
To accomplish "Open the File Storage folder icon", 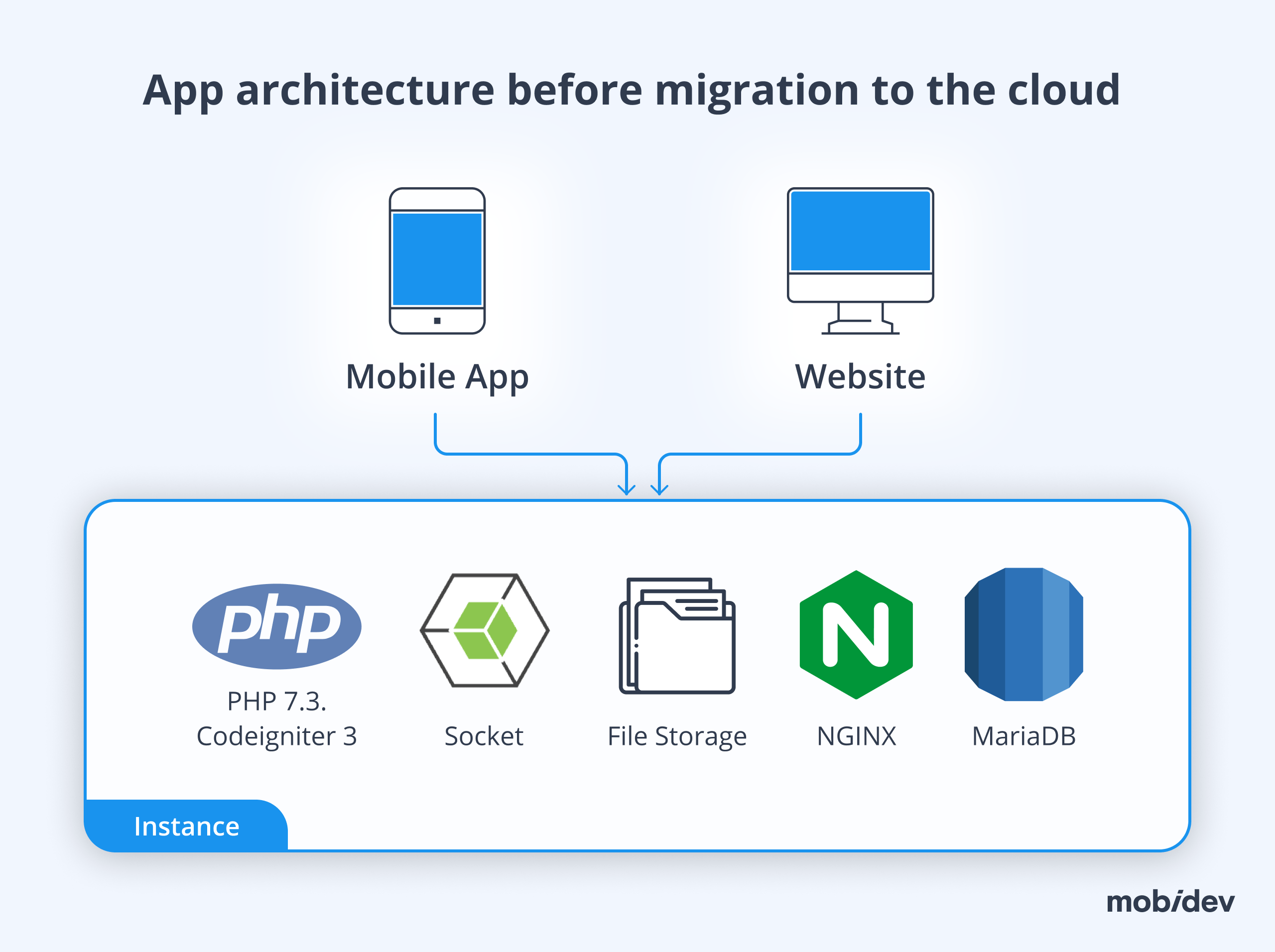I will pos(677,636).
